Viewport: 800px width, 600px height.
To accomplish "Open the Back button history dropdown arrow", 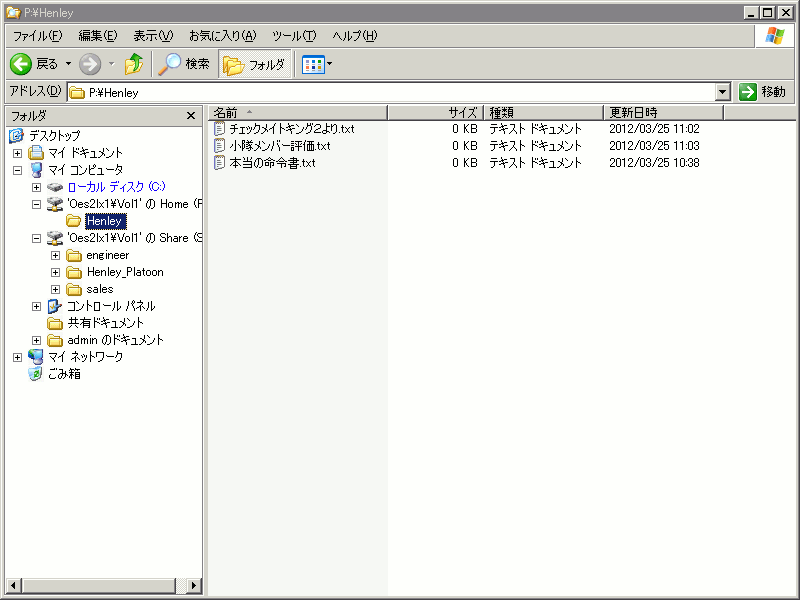I will 68,64.
